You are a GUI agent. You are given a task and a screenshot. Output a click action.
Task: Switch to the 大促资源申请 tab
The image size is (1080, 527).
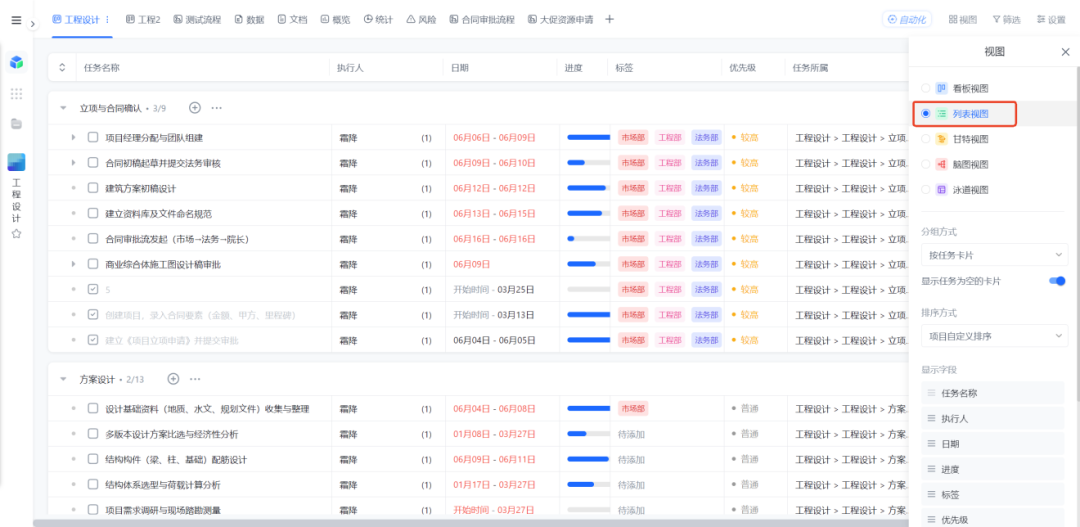tap(561, 20)
